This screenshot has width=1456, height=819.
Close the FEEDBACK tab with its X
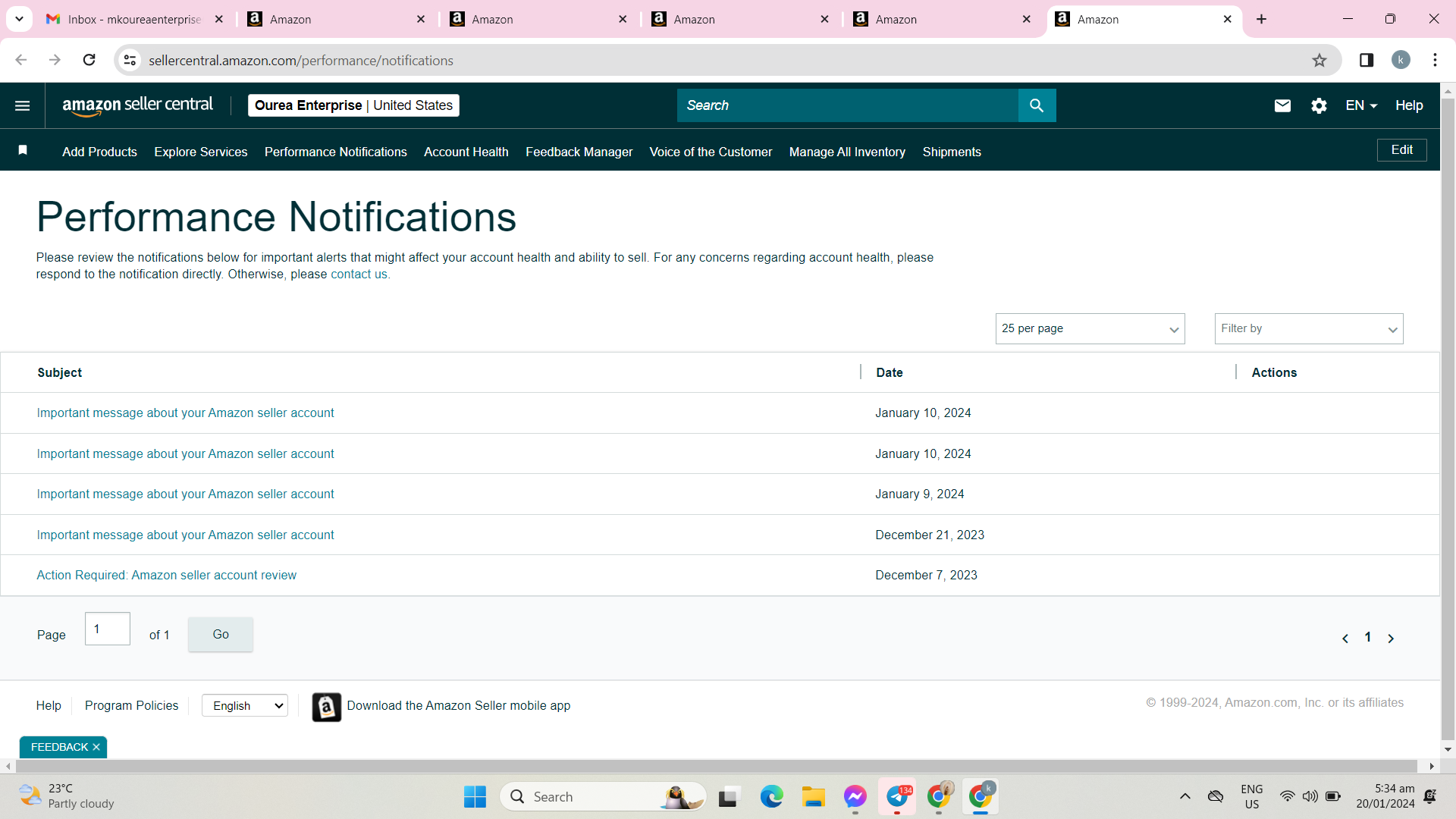96,747
